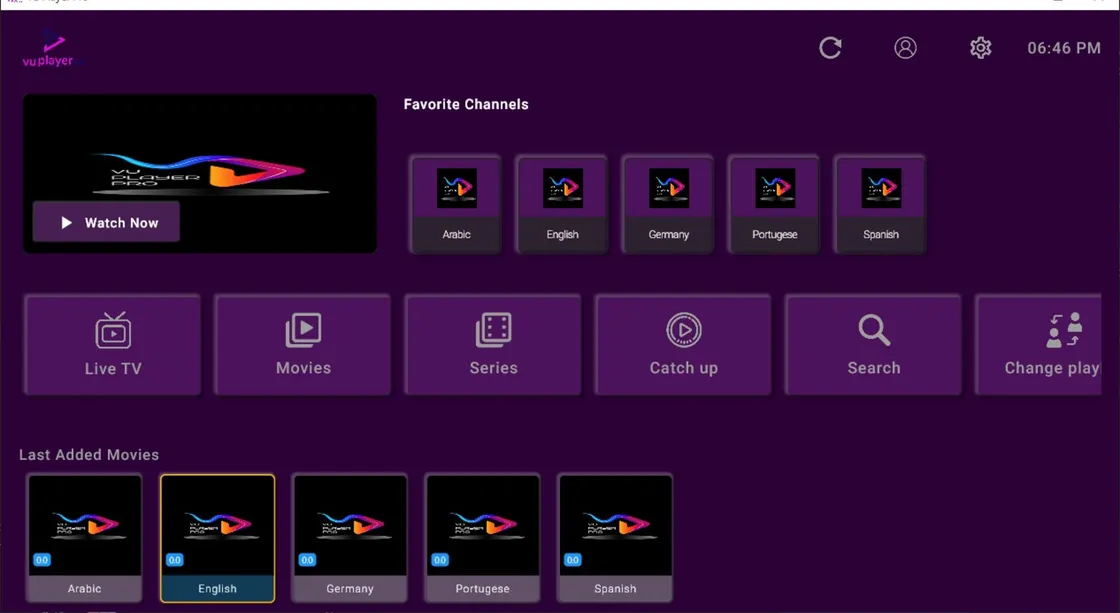Image resolution: width=1120 pixels, height=613 pixels.
Task: Click the 06:46 PM clock text
Action: click(x=1064, y=48)
